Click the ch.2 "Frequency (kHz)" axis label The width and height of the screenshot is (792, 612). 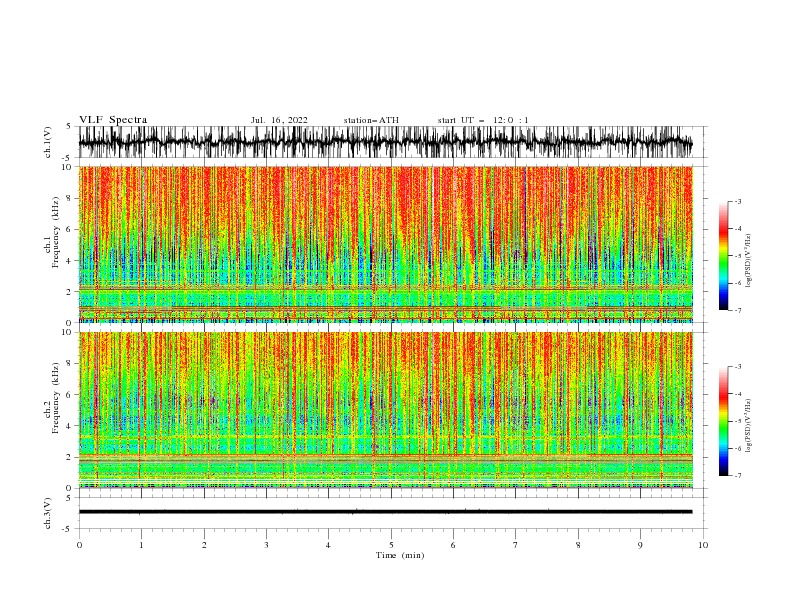click(55, 398)
